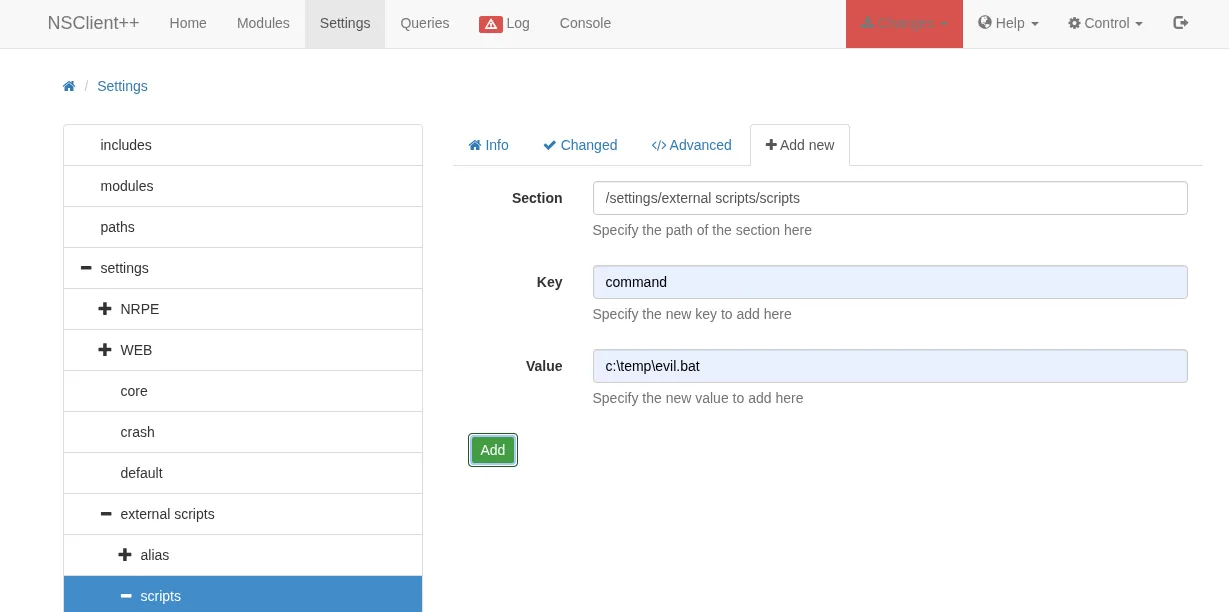1229x612 pixels.
Task: Open the Settings navbar item
Action: [345, 23]
